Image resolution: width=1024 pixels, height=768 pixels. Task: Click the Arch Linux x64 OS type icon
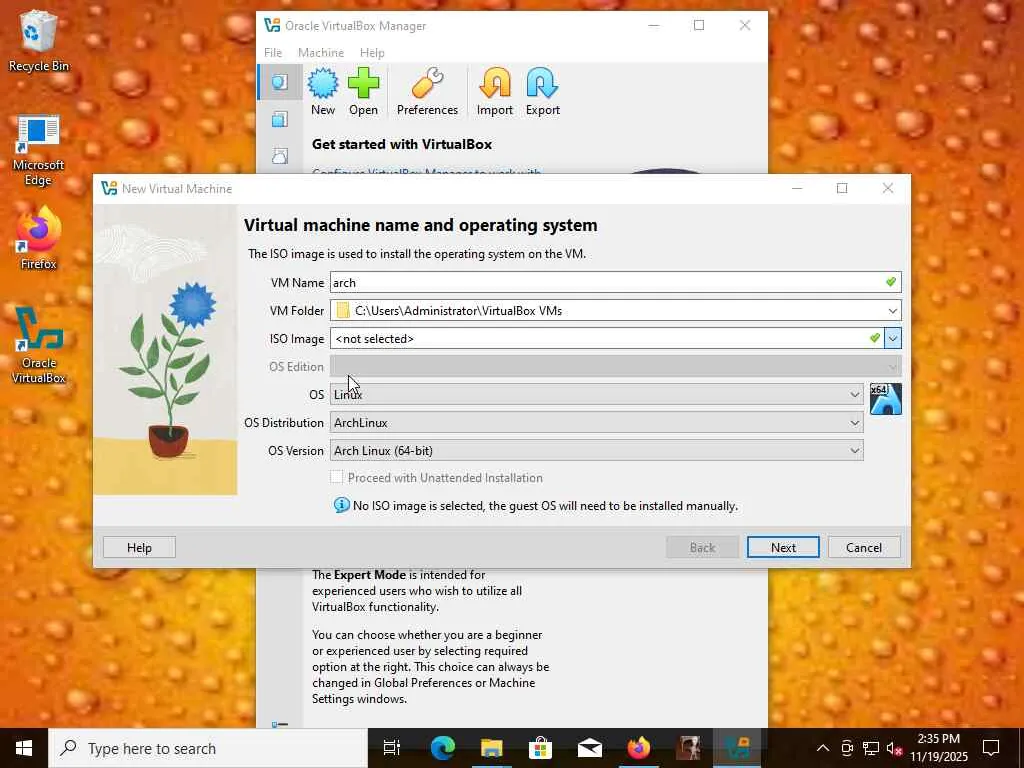coord(886,399)
